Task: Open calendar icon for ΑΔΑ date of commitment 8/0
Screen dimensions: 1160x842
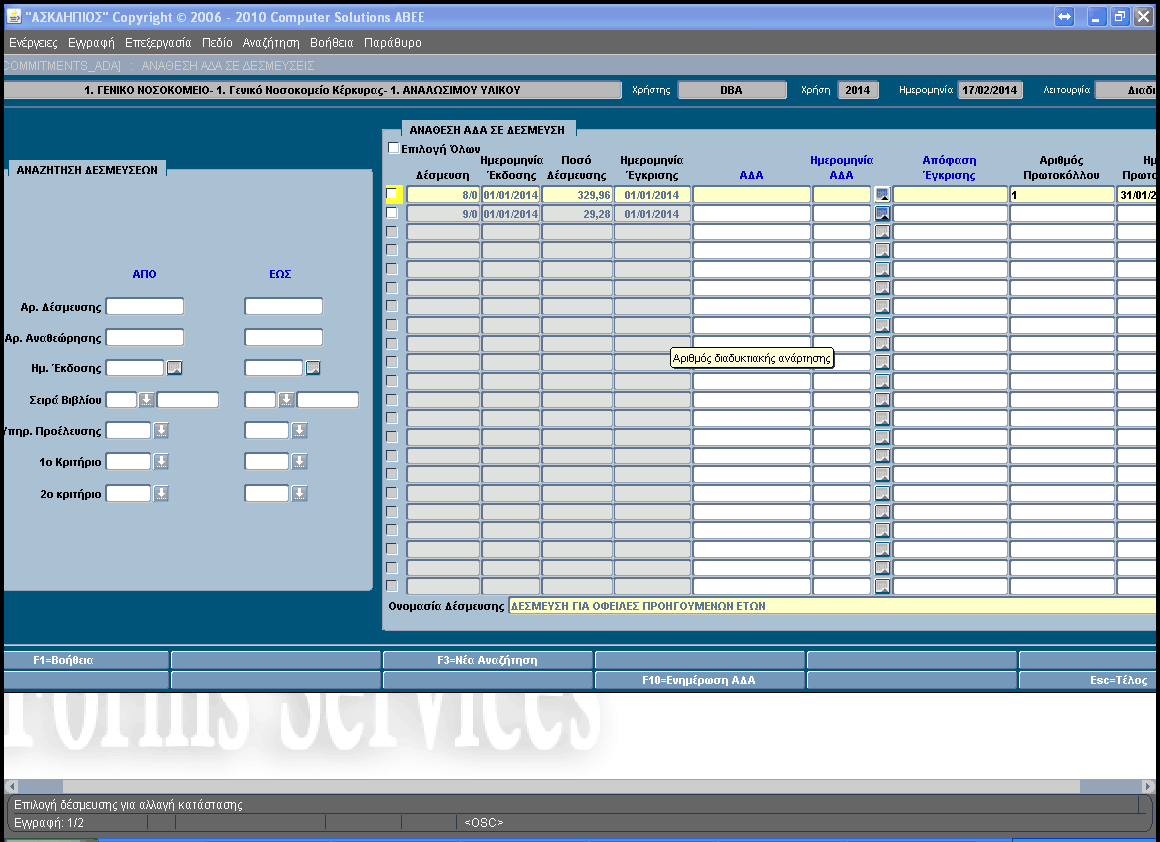Action: click(882, 195)
